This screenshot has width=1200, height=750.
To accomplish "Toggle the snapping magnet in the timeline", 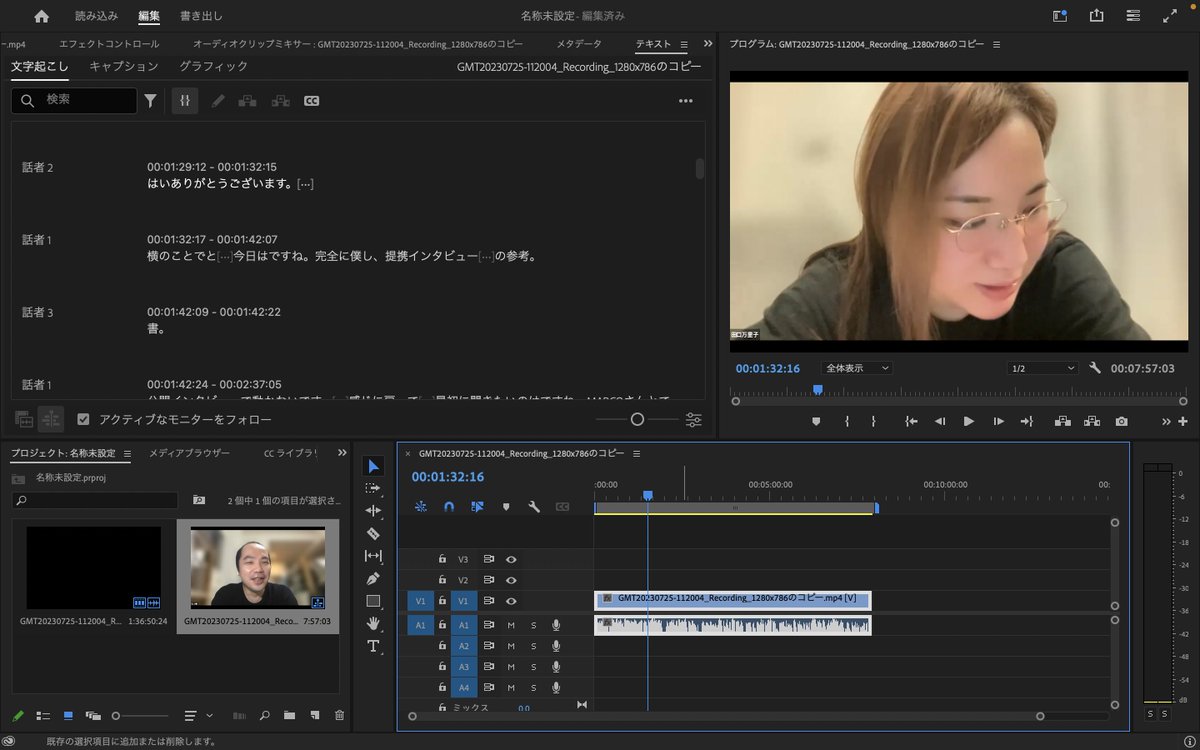I will 448,507.
